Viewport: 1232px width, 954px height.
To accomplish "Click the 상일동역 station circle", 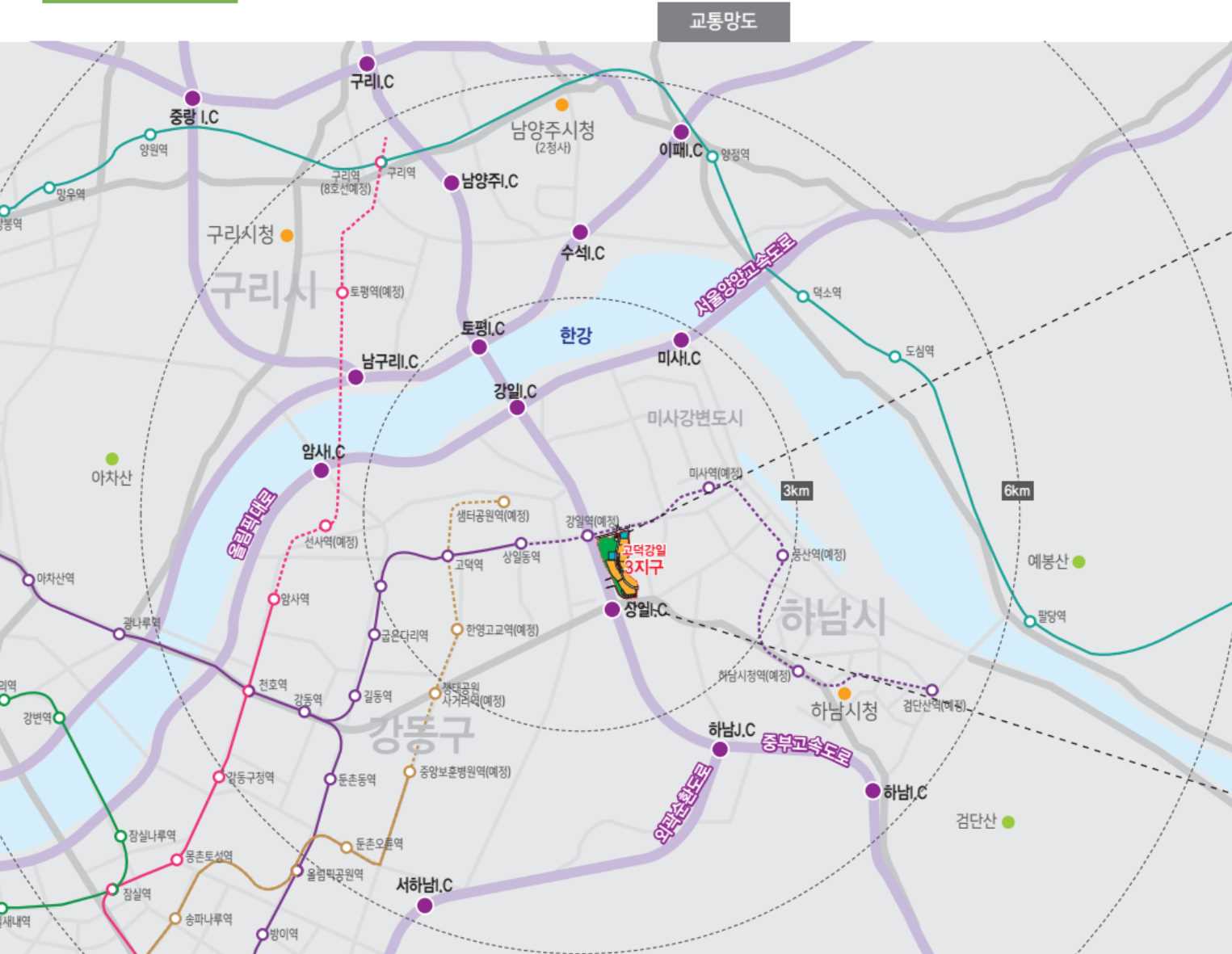I will click(521, 544).
